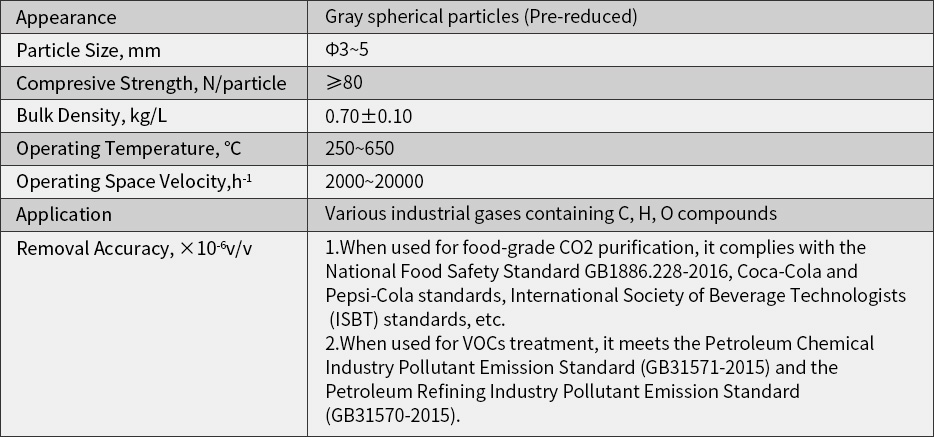Click the Application label cell
The image size is (934, 437).
click(64, 214)
